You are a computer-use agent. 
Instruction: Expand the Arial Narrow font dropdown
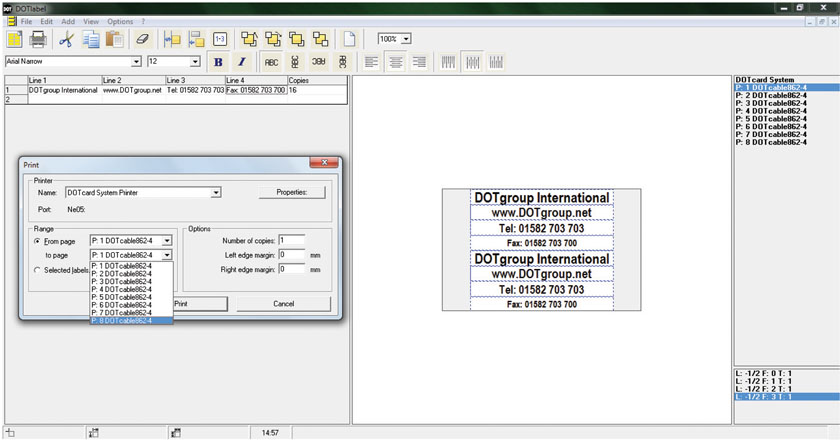tap(137, 62)
